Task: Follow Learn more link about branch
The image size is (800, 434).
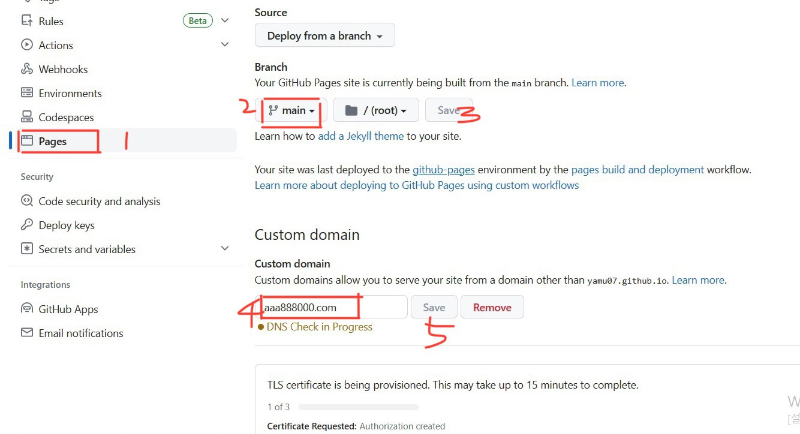Action: point(597,83)
